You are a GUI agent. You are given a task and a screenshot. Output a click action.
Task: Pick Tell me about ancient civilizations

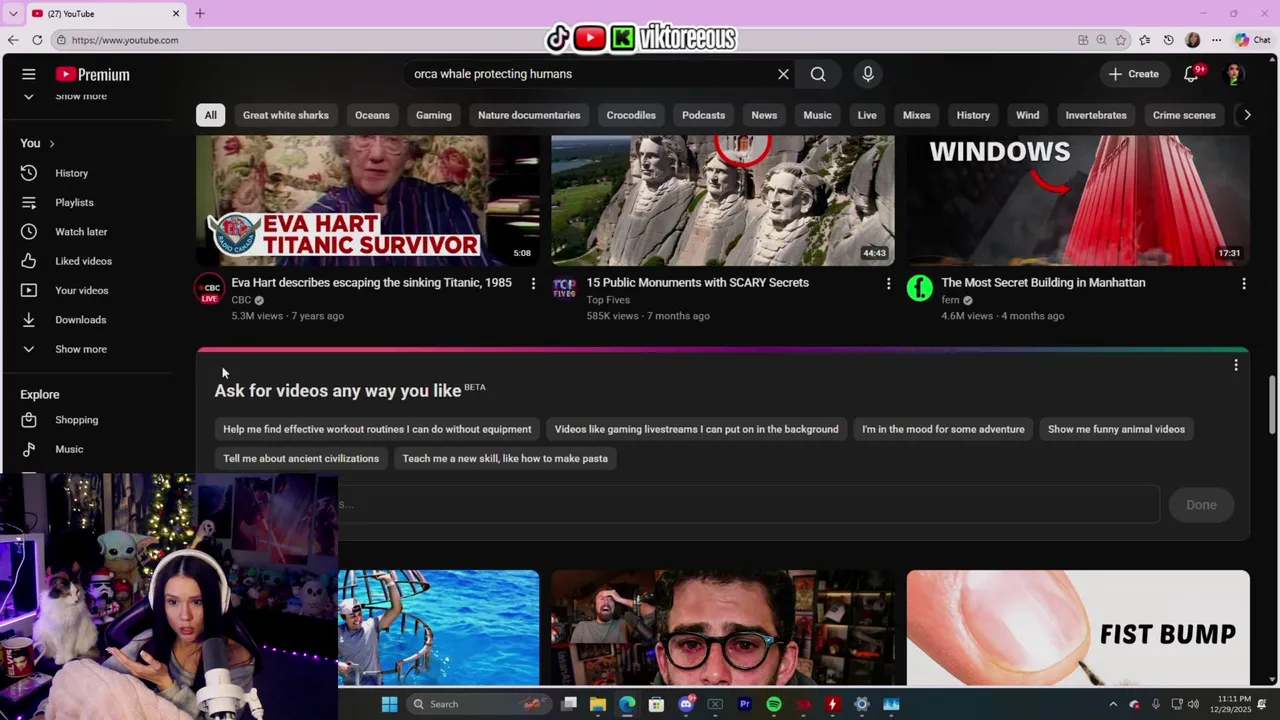(301, 458)
